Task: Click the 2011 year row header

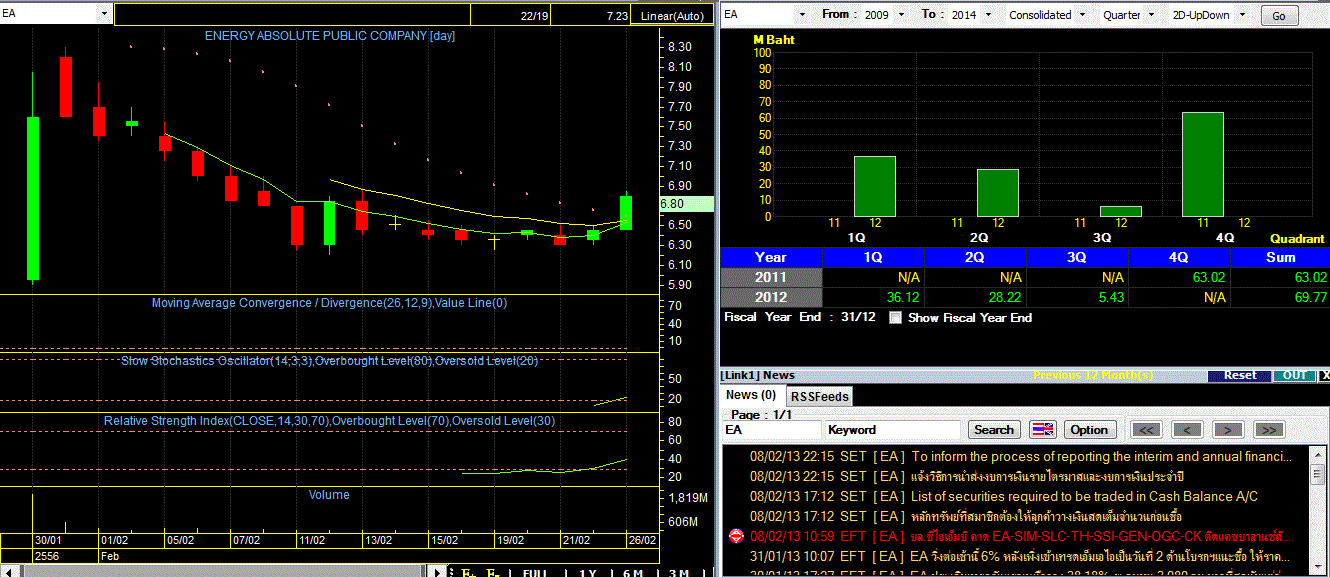Action: [x=771, y=278]
